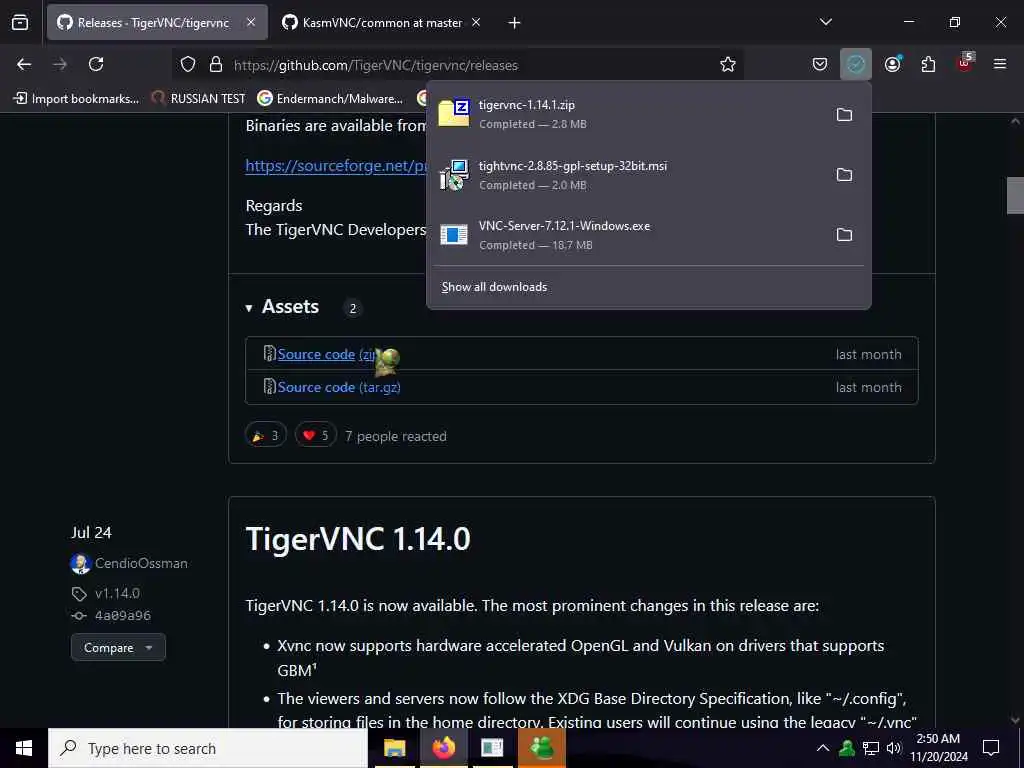Open the Firefox account icon

tap(893, 64)
